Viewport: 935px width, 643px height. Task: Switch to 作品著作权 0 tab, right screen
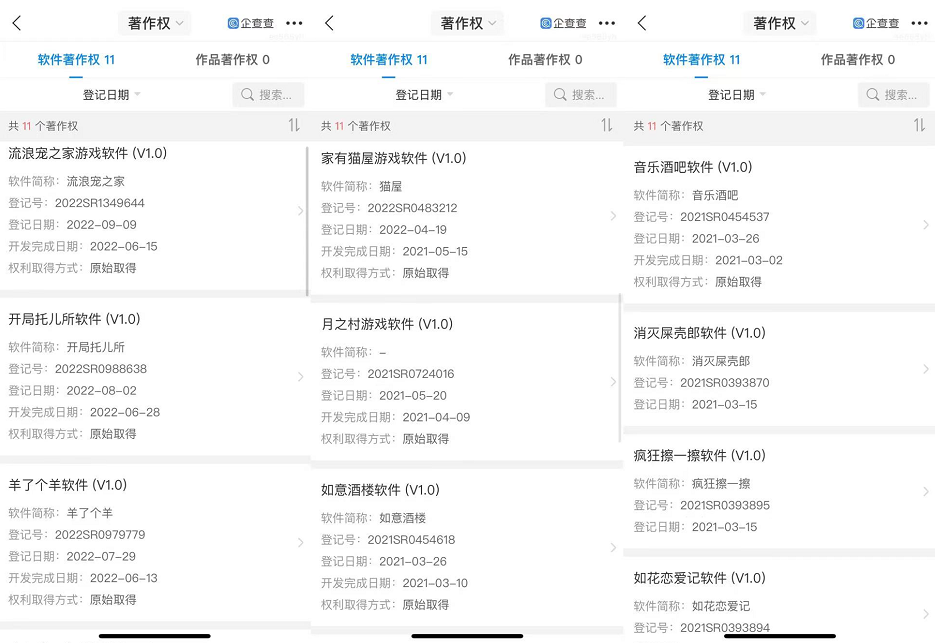pyautogui.click(x=857, y=60)
